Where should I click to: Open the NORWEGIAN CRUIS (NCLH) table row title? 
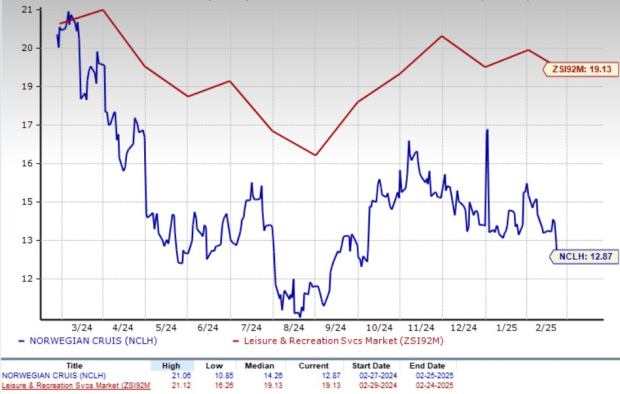pos(54,376)
